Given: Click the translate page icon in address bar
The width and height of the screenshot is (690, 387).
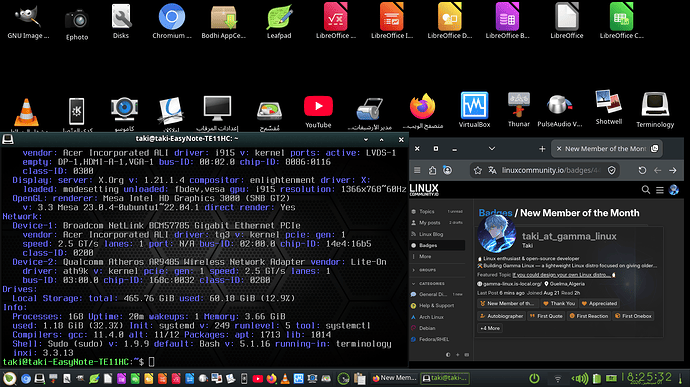Looking at the screenshot, I should [492, 170].
